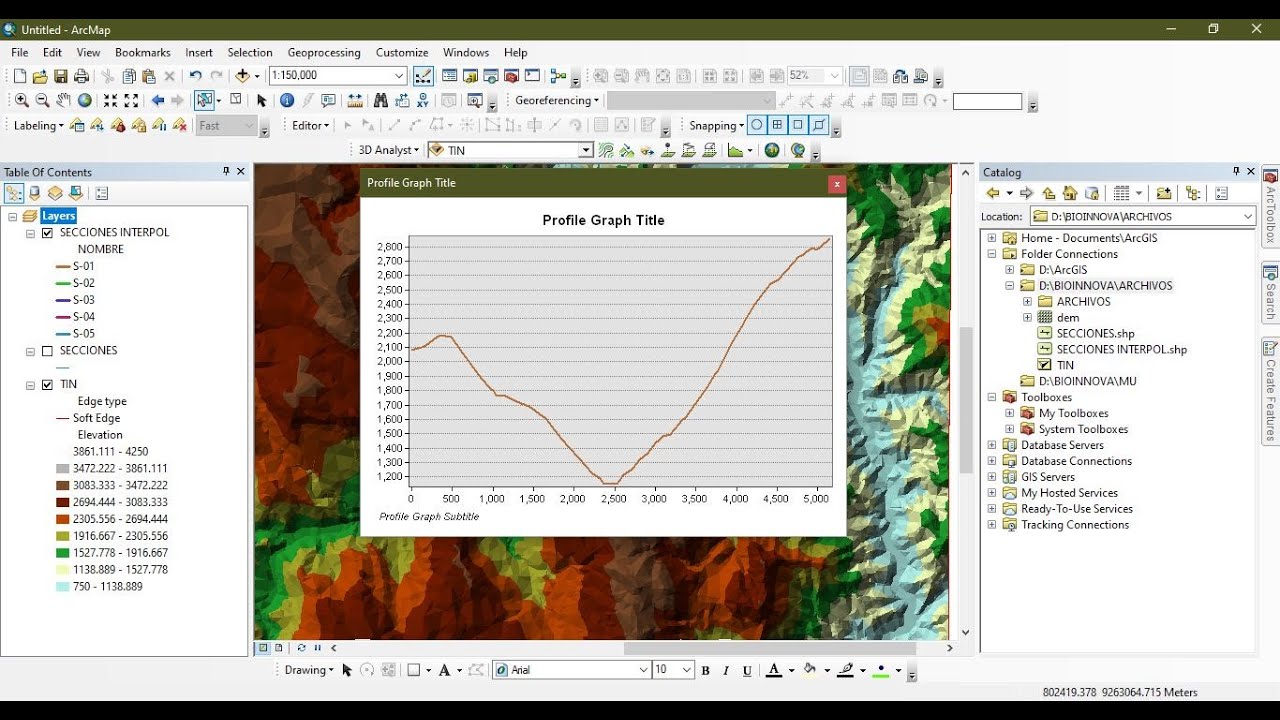The image size is (1280, 720).
Task: Click List By Selection icon in Table Of Contents
Action: (76, 194)
